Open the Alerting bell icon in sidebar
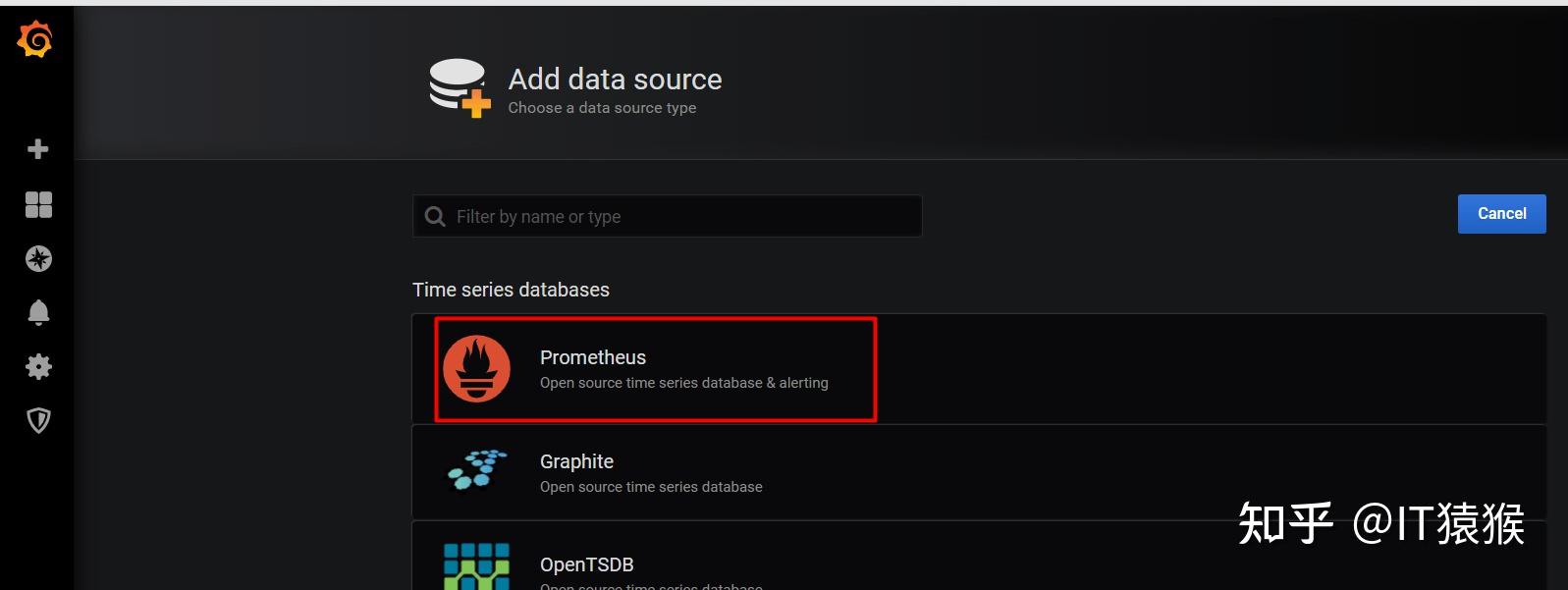 pyautogui.click(x=38, y=312)
